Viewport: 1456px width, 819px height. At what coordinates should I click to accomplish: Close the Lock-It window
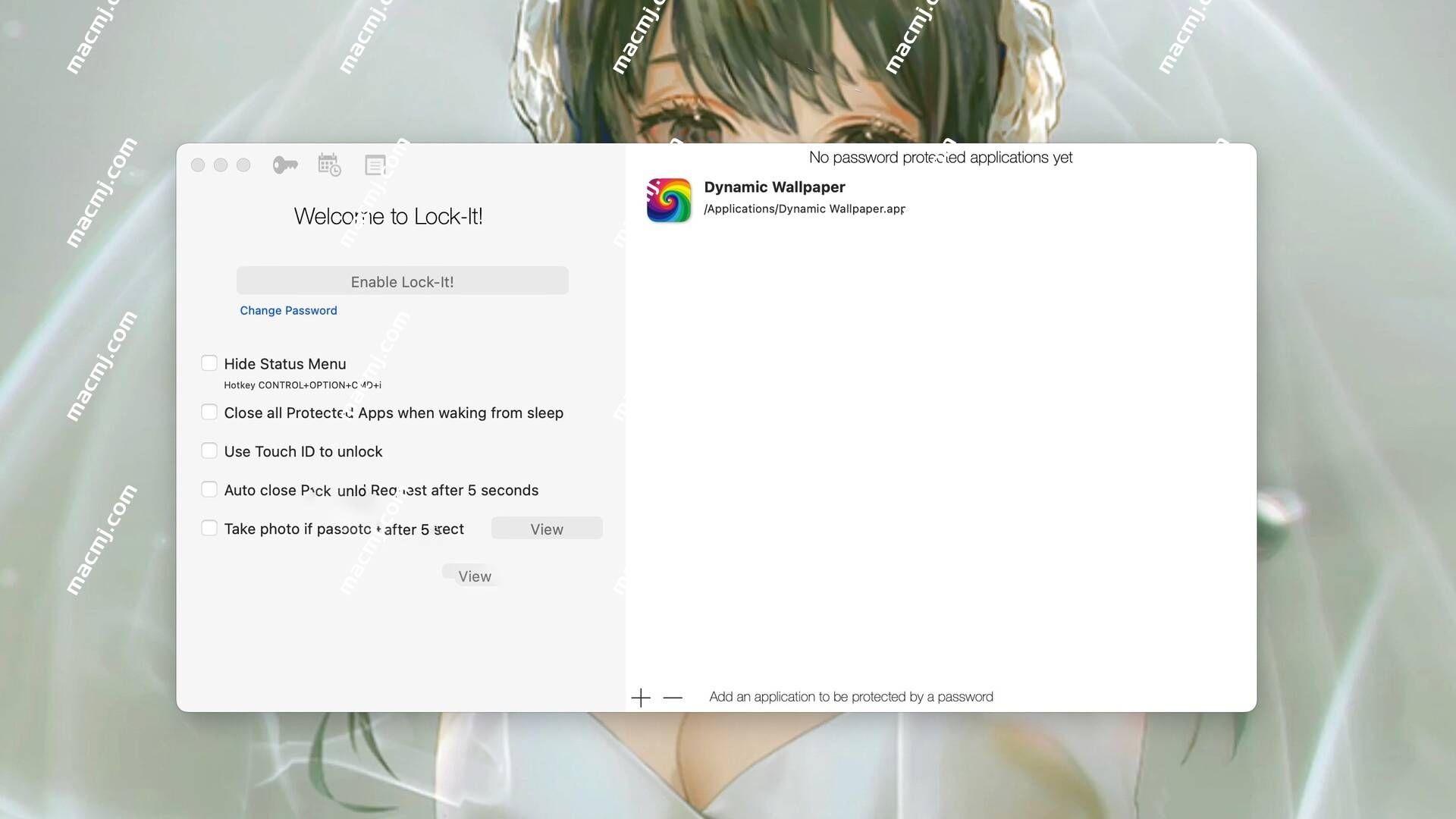[198, 165]
